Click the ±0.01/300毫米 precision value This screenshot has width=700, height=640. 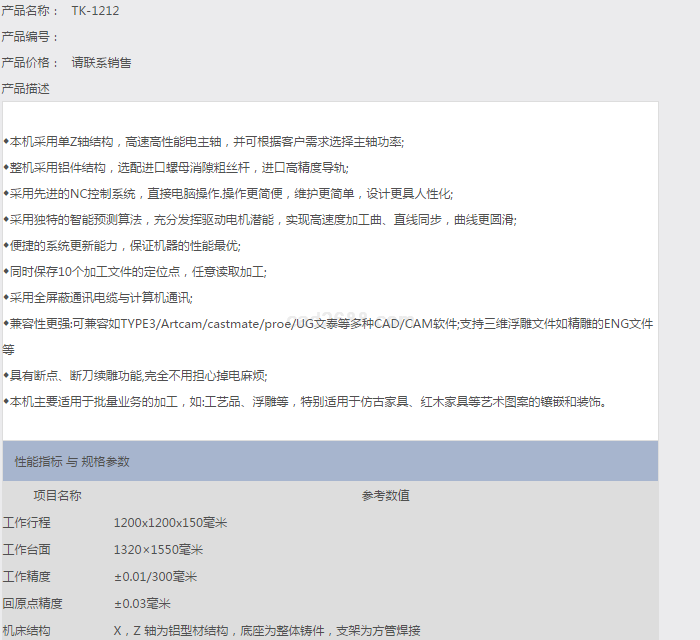155,577
